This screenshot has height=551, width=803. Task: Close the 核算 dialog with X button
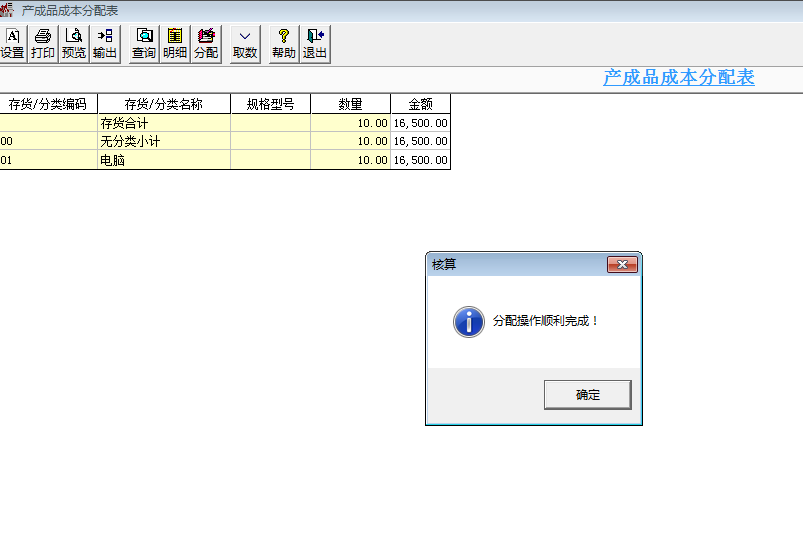[622, 264]
